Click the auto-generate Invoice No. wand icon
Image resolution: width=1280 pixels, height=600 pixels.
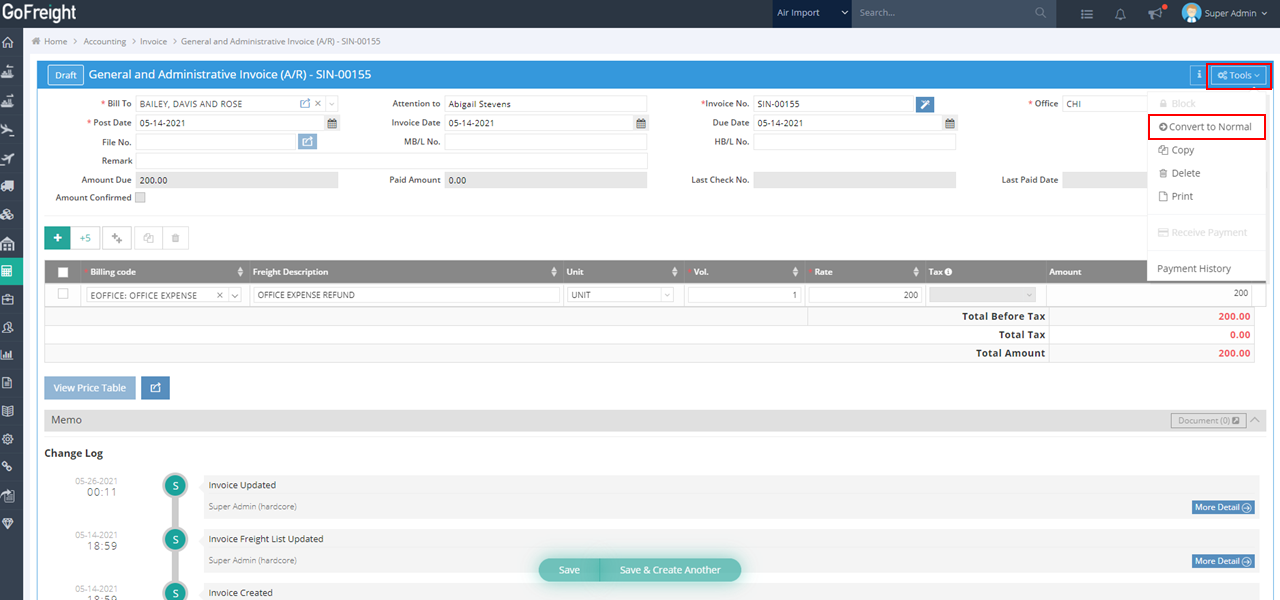[x=925, y=104]
